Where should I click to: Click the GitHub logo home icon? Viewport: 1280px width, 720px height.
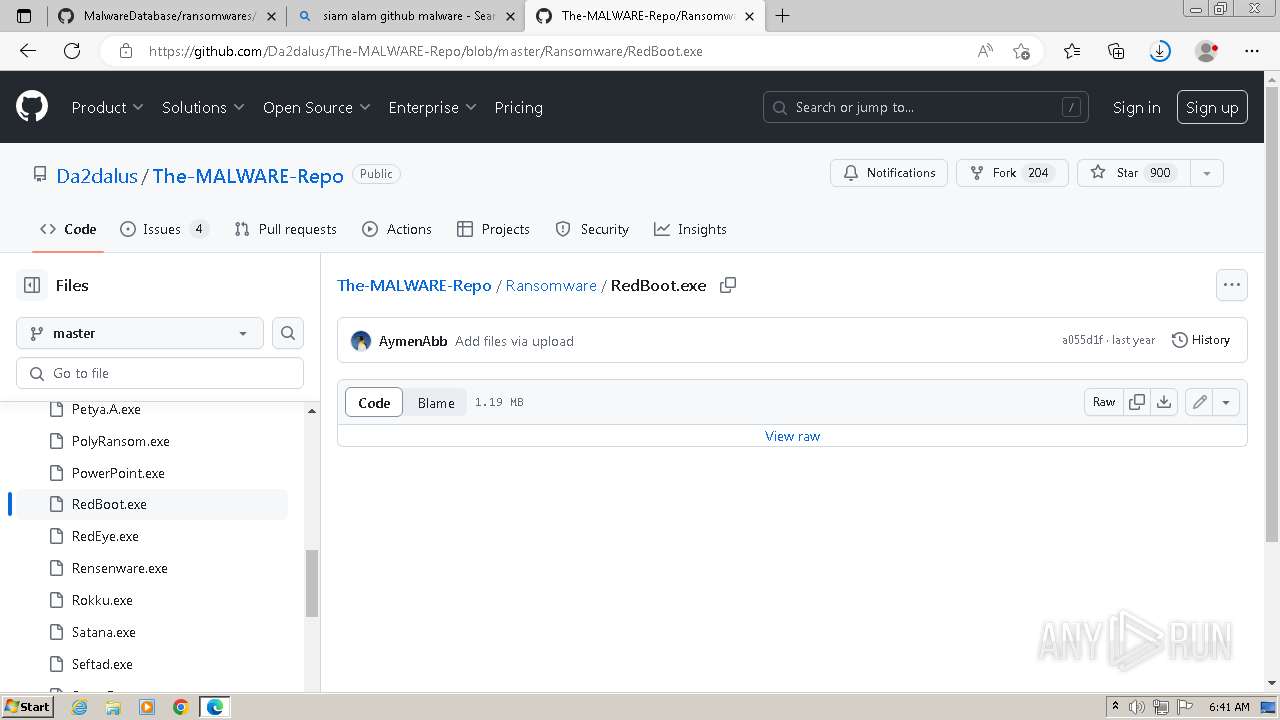(32, 107)
